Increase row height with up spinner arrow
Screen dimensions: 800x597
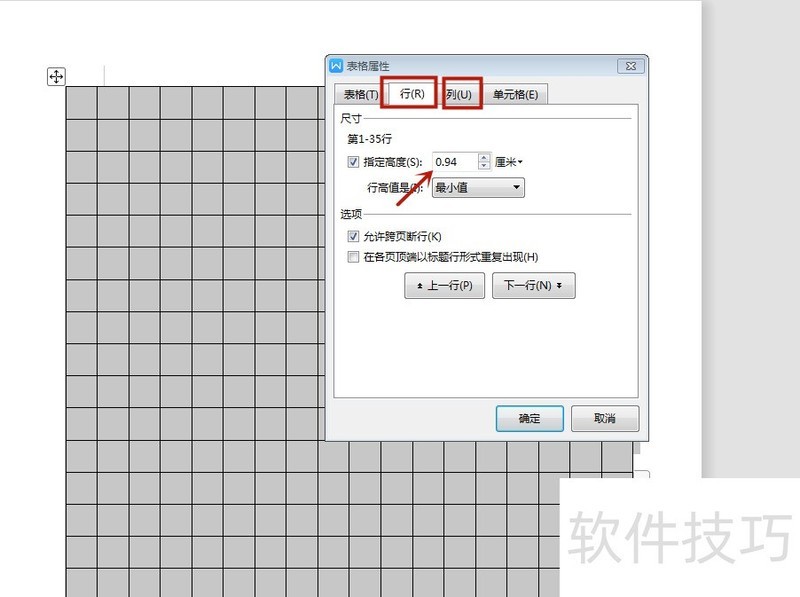pos(484,158)
